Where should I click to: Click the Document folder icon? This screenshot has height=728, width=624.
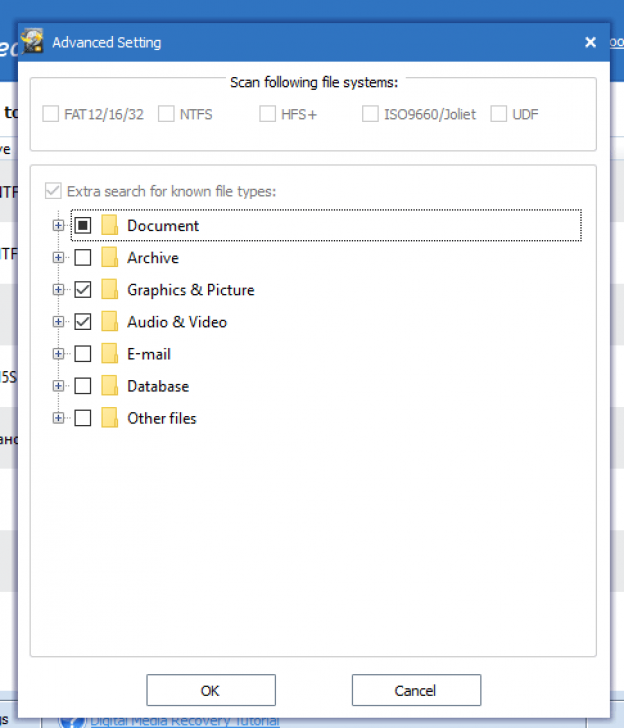click(x=109, y=226)
